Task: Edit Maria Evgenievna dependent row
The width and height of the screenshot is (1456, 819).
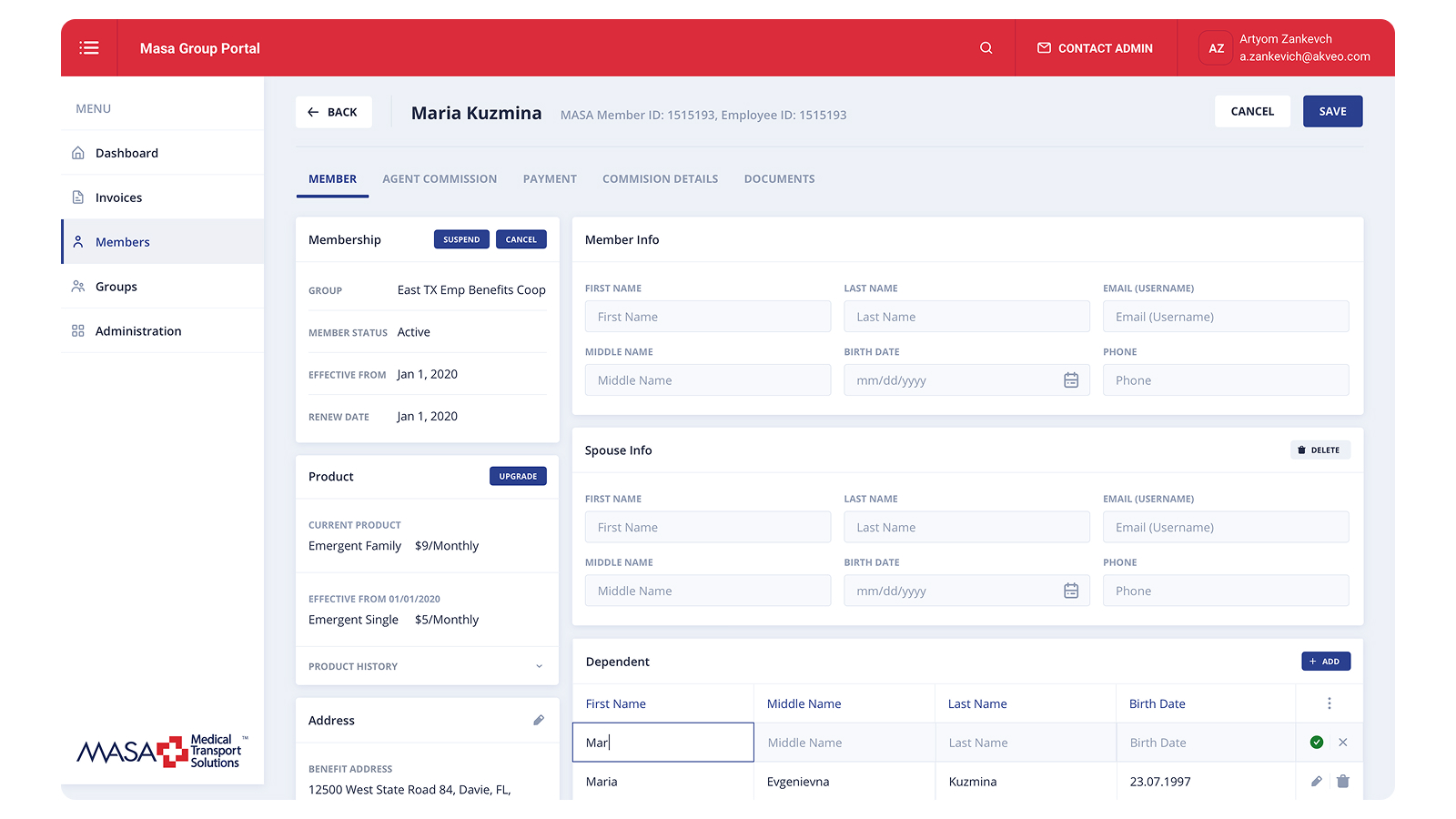Action: point(1317,782)
